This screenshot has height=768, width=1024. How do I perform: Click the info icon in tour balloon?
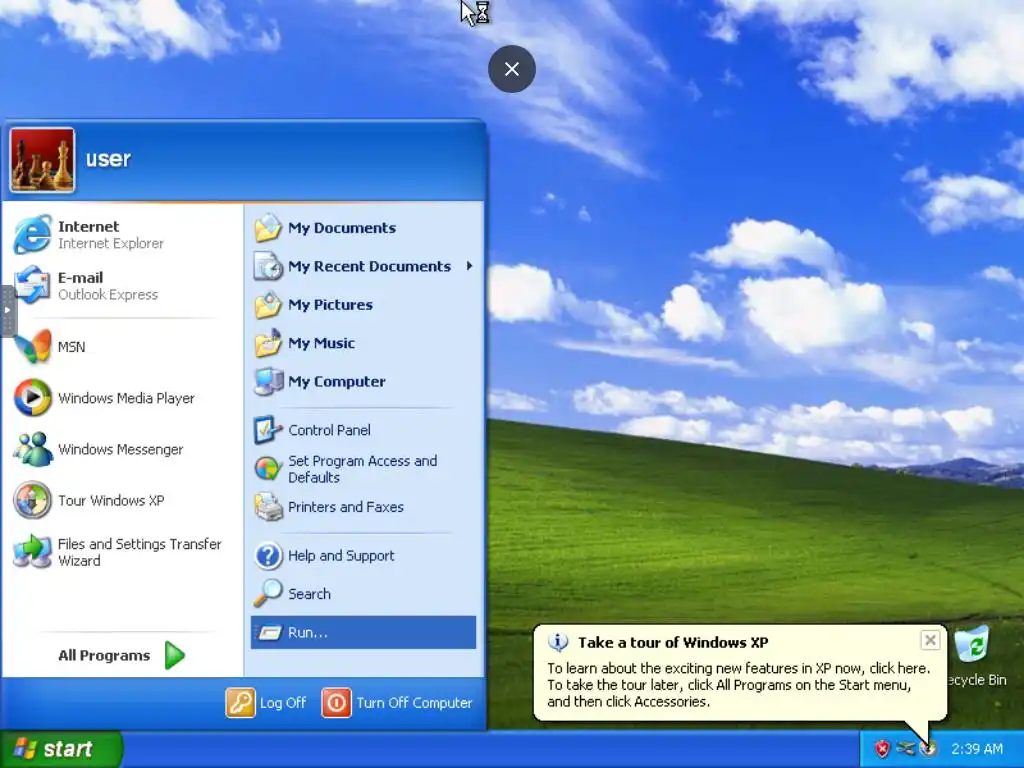(x=558, y=643)
